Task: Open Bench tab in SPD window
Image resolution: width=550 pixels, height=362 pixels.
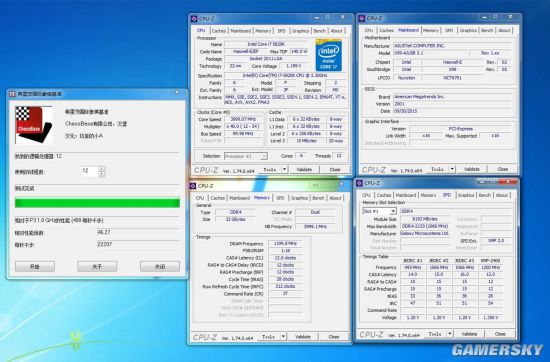Action: (485, 195)
